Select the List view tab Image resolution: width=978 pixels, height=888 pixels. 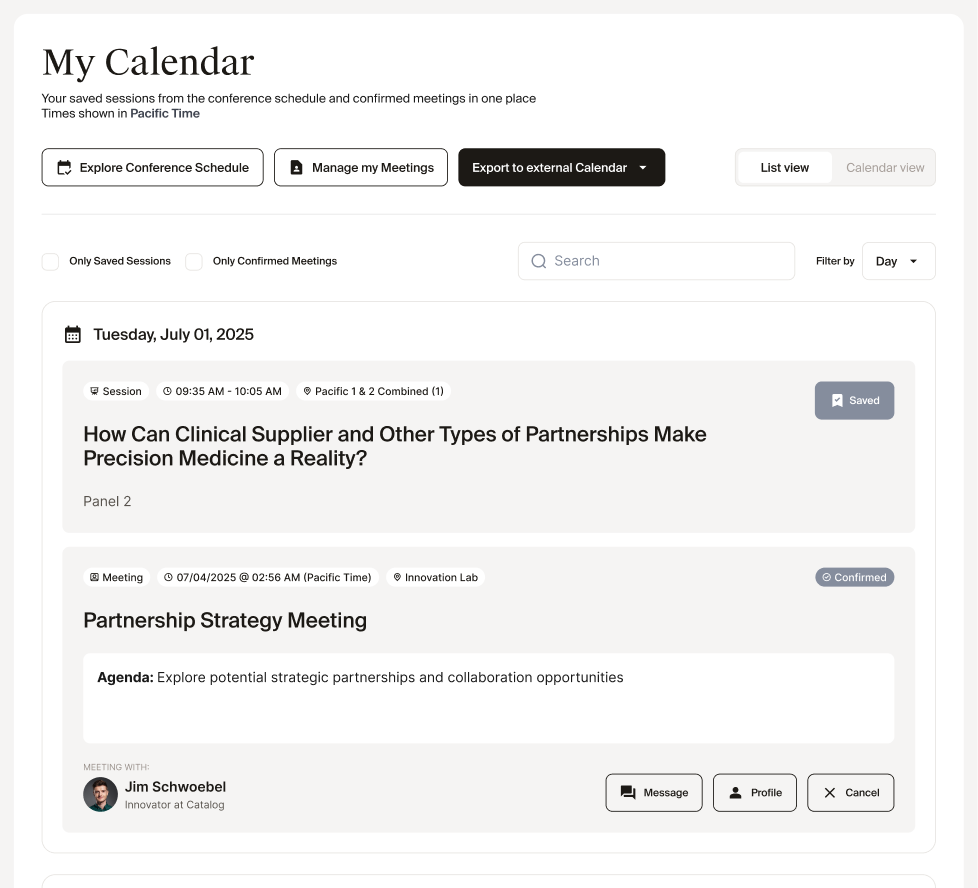[784, 167]
